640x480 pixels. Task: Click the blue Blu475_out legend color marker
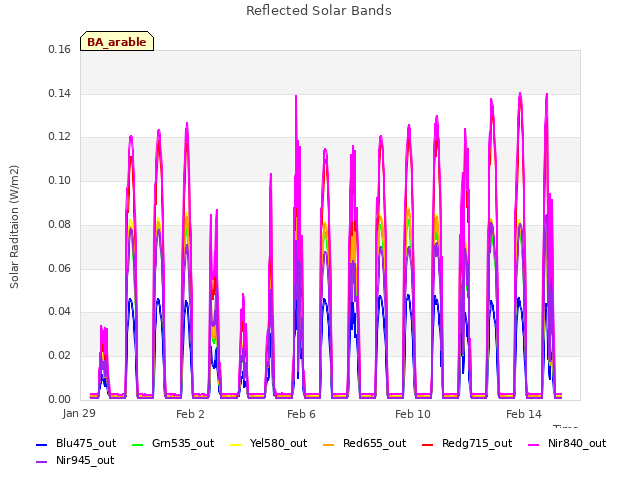click(x=42, y=444)
